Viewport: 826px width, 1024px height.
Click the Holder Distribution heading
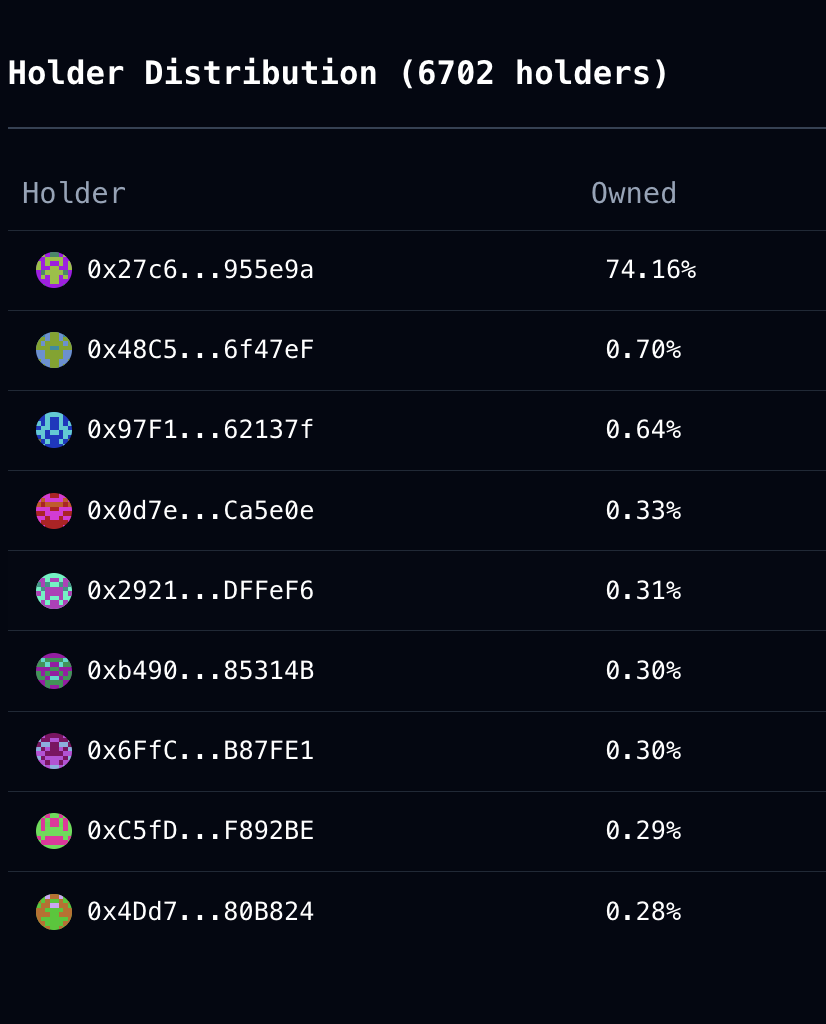(x=338, y=73)
